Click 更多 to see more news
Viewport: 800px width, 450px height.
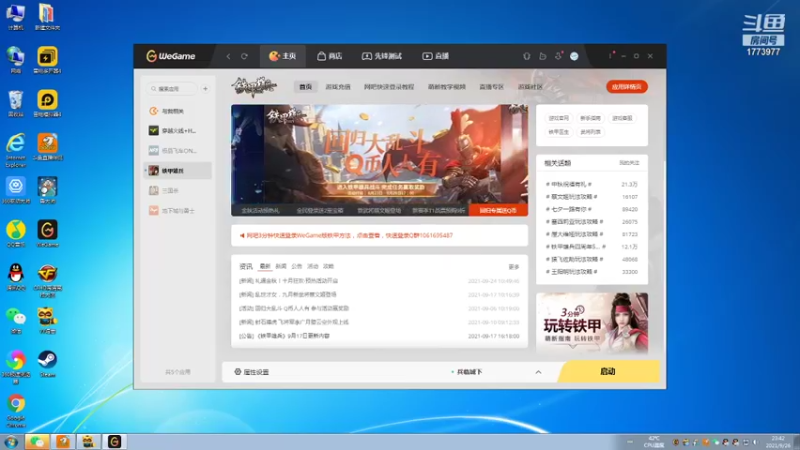click(514, 267)
